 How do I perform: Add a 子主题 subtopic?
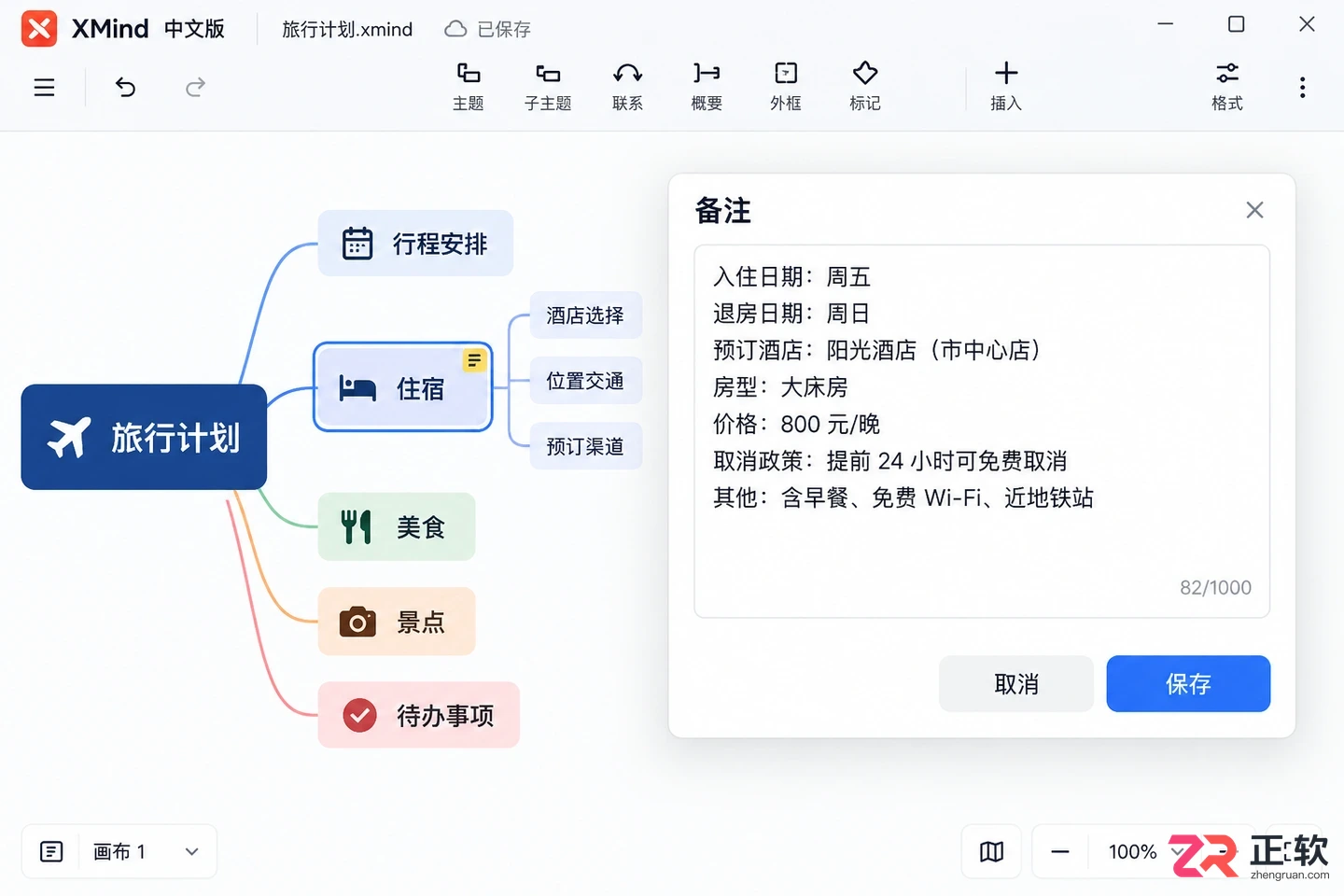point(548,87)
